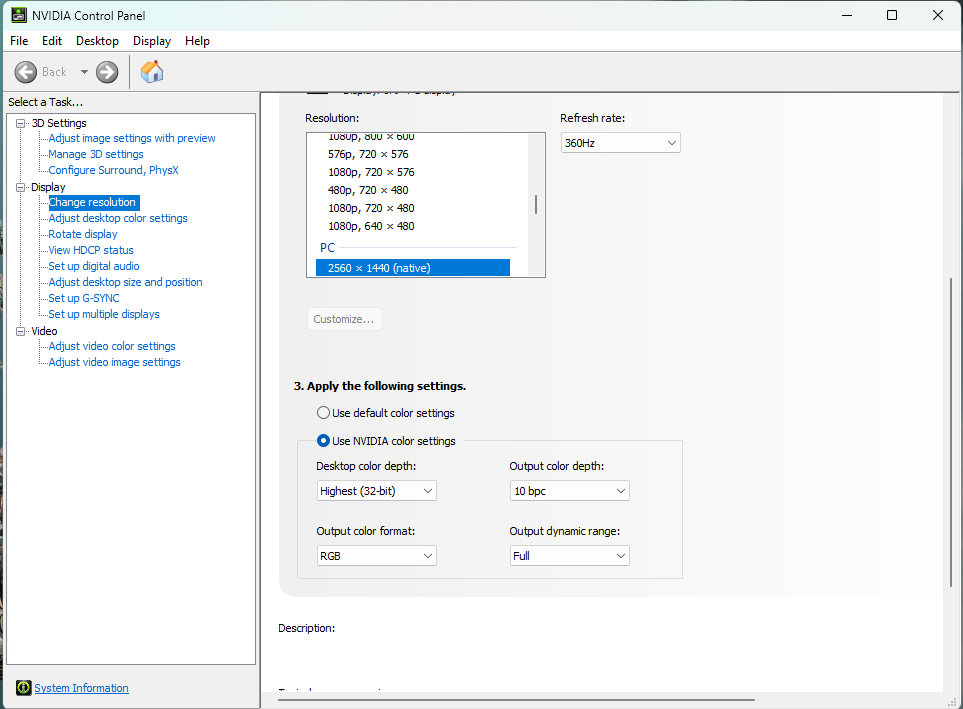The width and height of the screenshot is (963, 709).
Task: Open the Help menu
Action: (x=197, y=41)
